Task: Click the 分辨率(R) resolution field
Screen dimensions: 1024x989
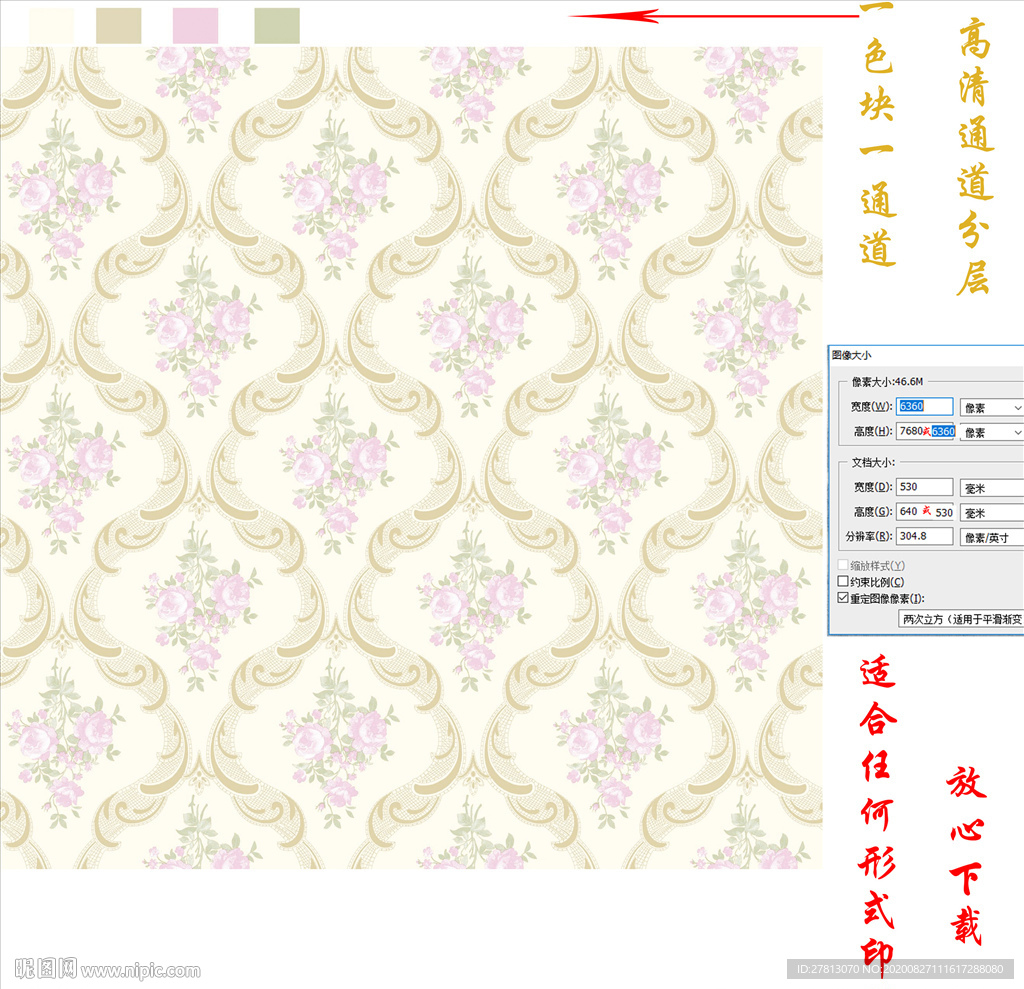Action: click(x=924, y=536)
